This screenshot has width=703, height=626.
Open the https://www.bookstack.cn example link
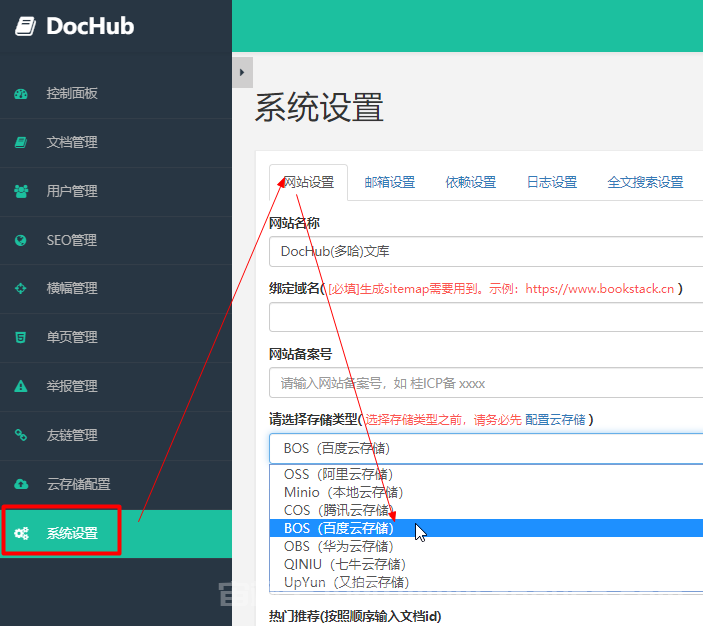click(599, 289)
